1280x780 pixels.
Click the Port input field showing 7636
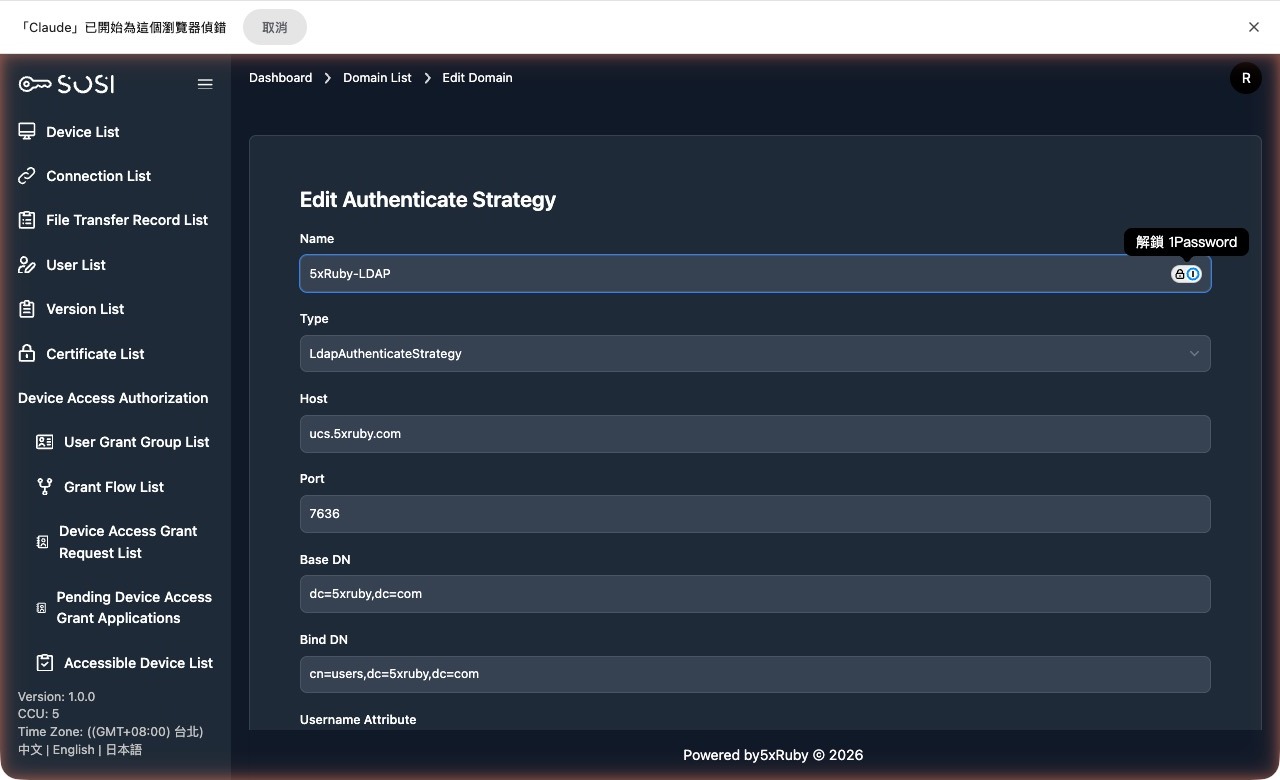[754, 514]
